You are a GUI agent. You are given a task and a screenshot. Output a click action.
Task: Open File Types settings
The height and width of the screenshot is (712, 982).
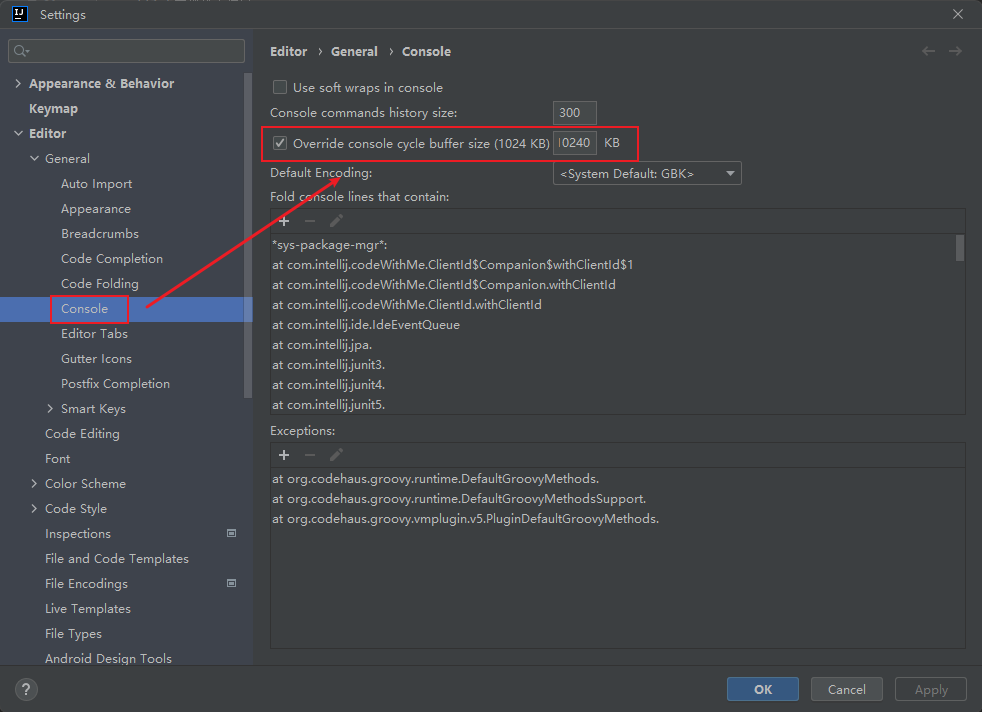73,634
